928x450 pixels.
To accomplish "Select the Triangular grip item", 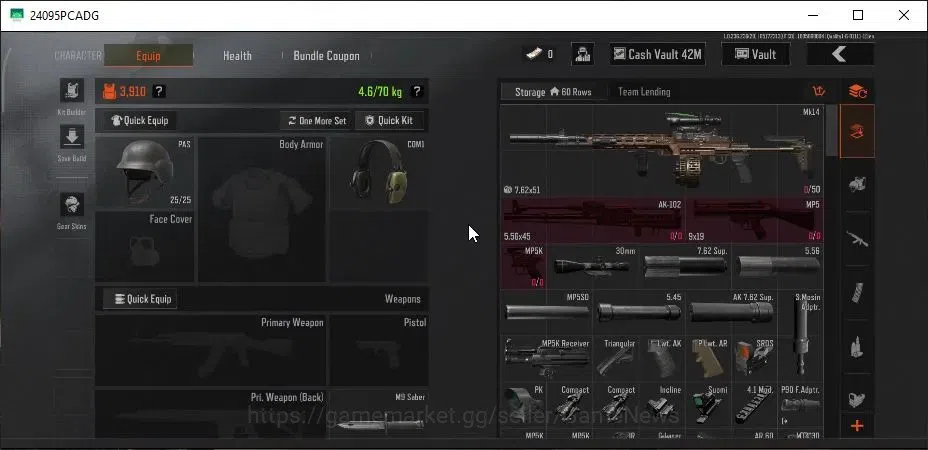I will point(616,359).
